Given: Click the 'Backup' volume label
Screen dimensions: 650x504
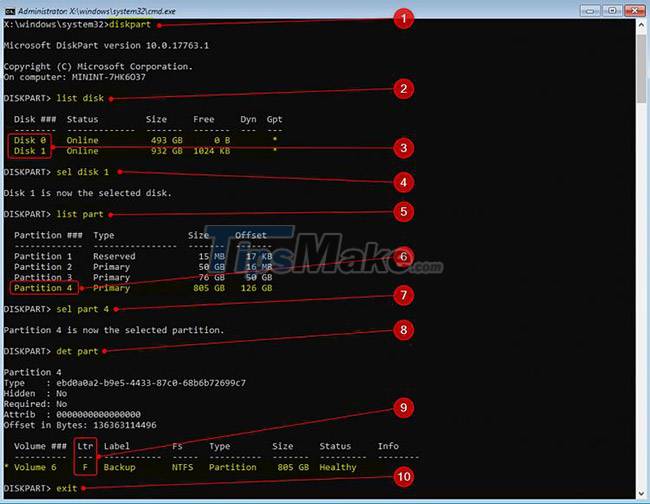Looking at the screenshot, I should 119,467.
